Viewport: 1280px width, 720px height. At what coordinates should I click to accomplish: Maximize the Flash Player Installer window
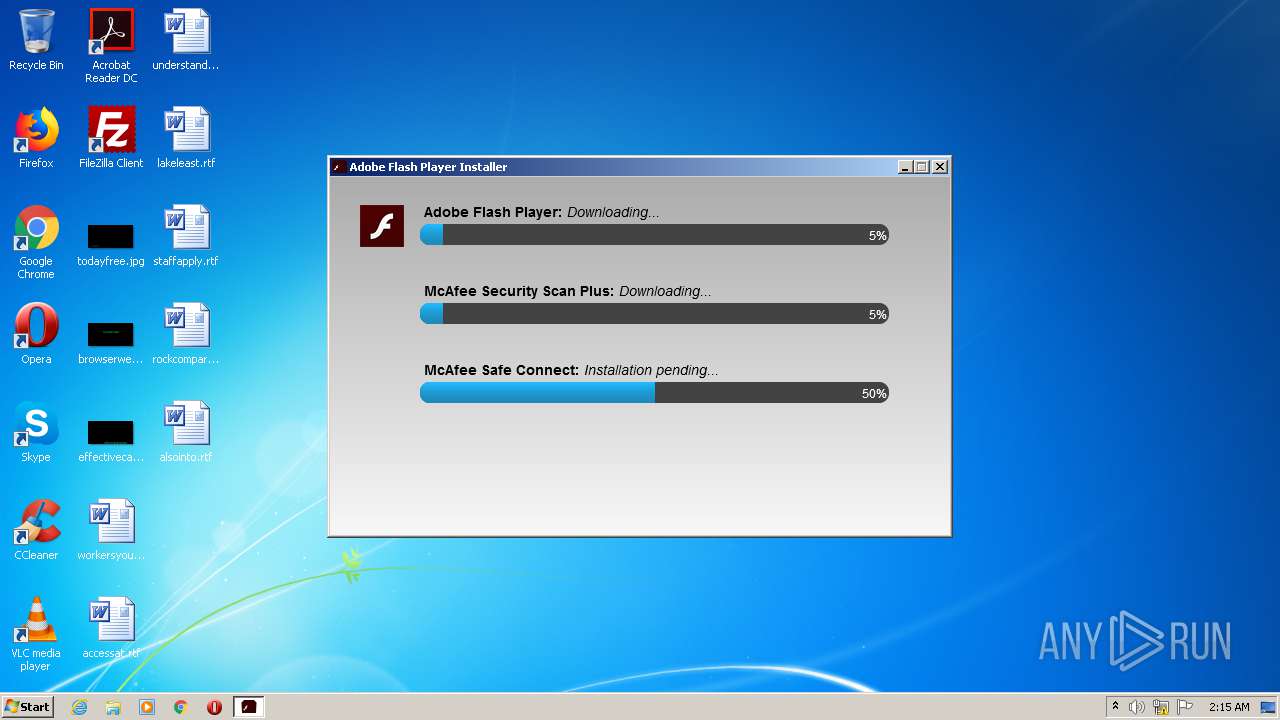click(922, 167)
